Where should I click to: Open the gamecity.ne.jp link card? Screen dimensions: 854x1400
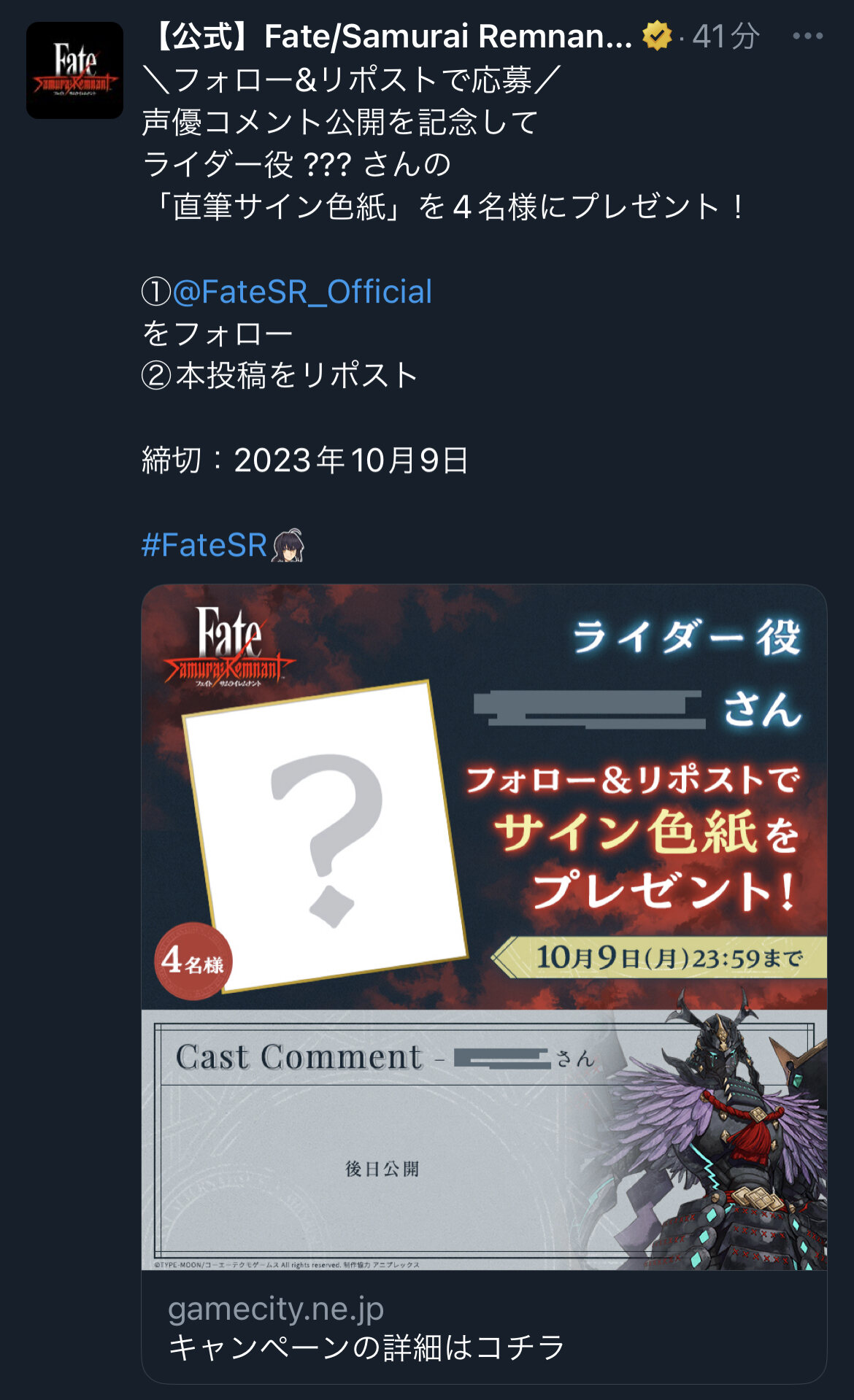click(484, 1327)
